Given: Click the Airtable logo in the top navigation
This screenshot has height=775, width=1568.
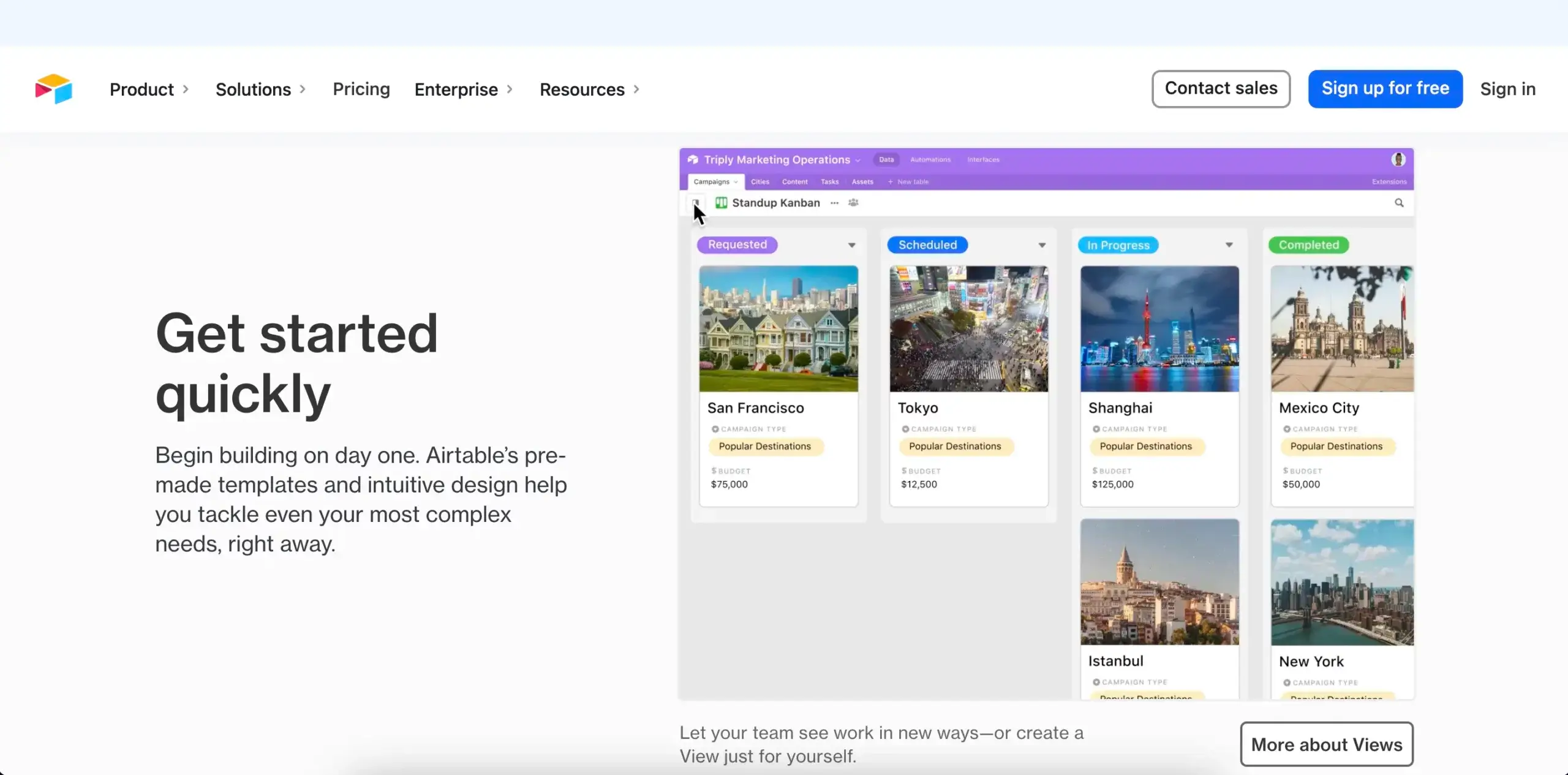Looking at the screenshot, I should coord(55,89).
